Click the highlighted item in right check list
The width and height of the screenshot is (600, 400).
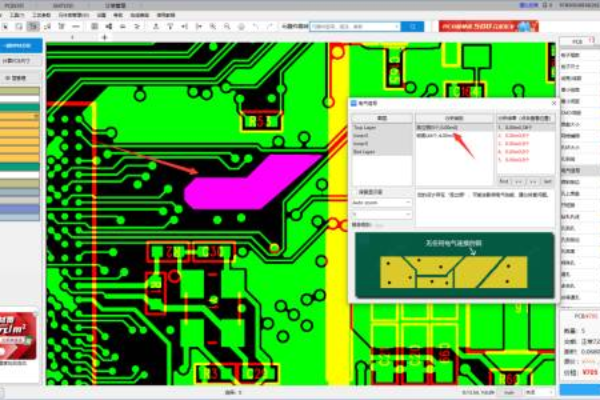point(579,170)
